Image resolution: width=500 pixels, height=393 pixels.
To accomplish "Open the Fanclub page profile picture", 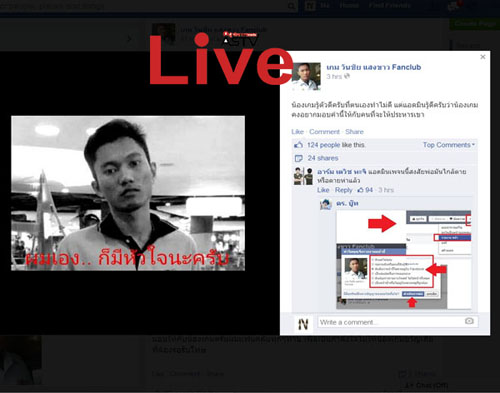I will [x=306, y=76].
